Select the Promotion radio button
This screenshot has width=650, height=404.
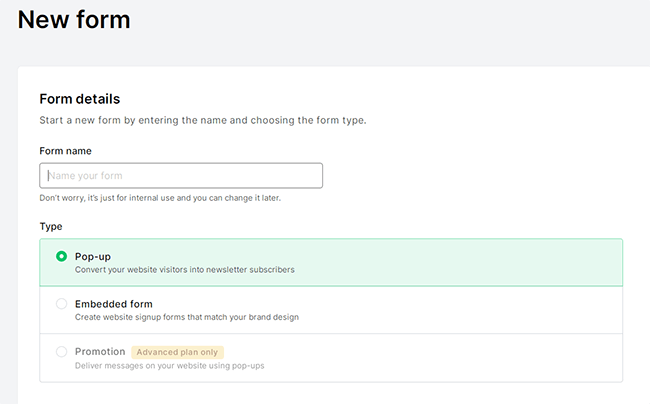click(61, 352)
